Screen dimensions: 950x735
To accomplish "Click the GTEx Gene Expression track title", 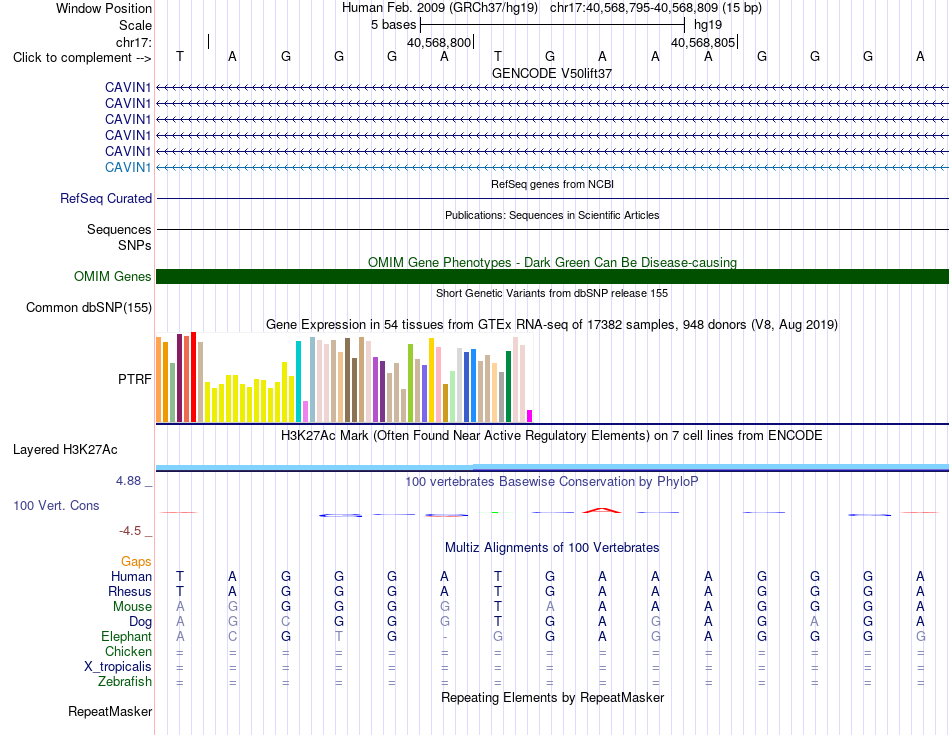I will [x=552, y=324].
